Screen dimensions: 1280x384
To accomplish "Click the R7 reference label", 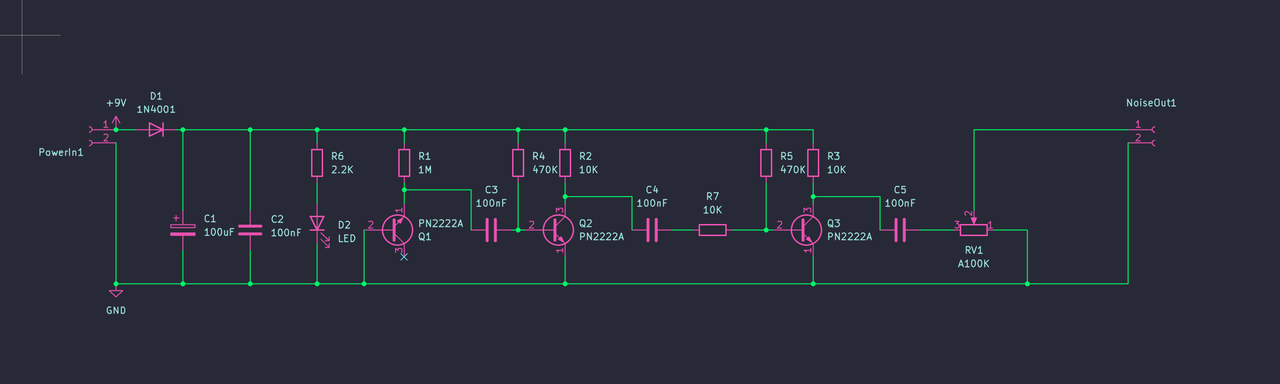I will (x=712, y=197).
